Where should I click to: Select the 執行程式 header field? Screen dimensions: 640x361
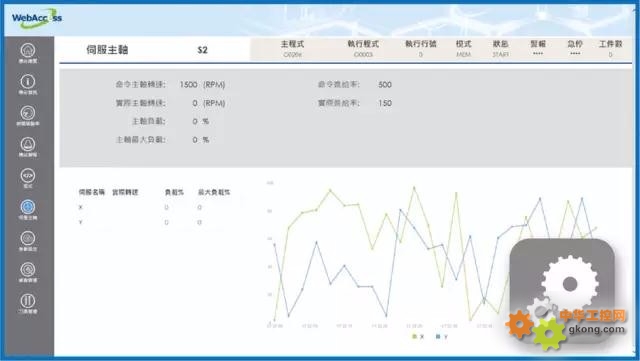click(363, 49)
